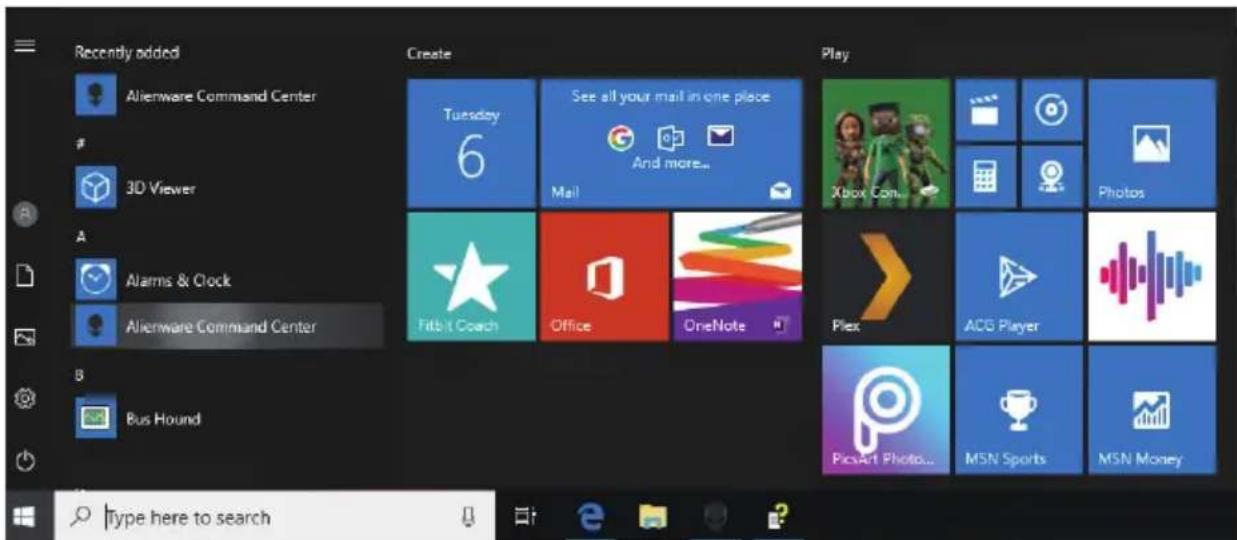Screen dimensions: 1237x540
Task: Expand the Start menu hamburger icon
Action: [25, 46]
